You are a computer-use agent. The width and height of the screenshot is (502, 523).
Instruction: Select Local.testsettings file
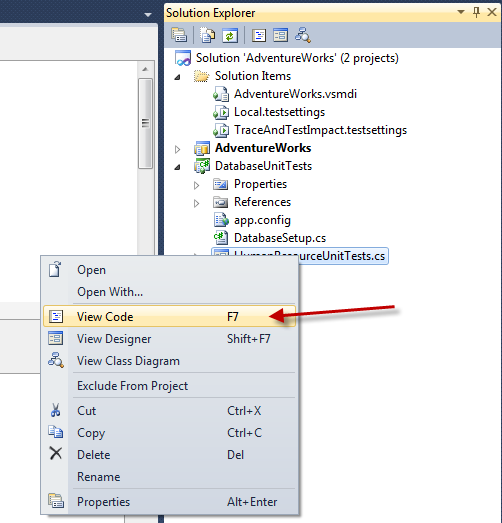tap(279, 112)
